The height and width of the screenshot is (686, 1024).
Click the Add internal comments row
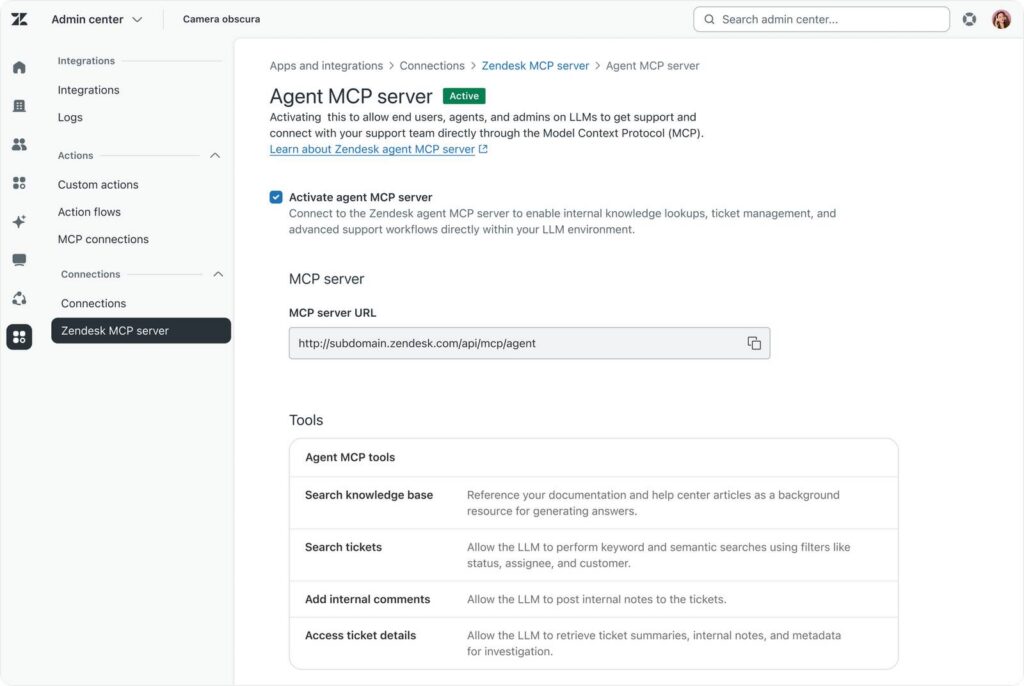click(594, 600)
